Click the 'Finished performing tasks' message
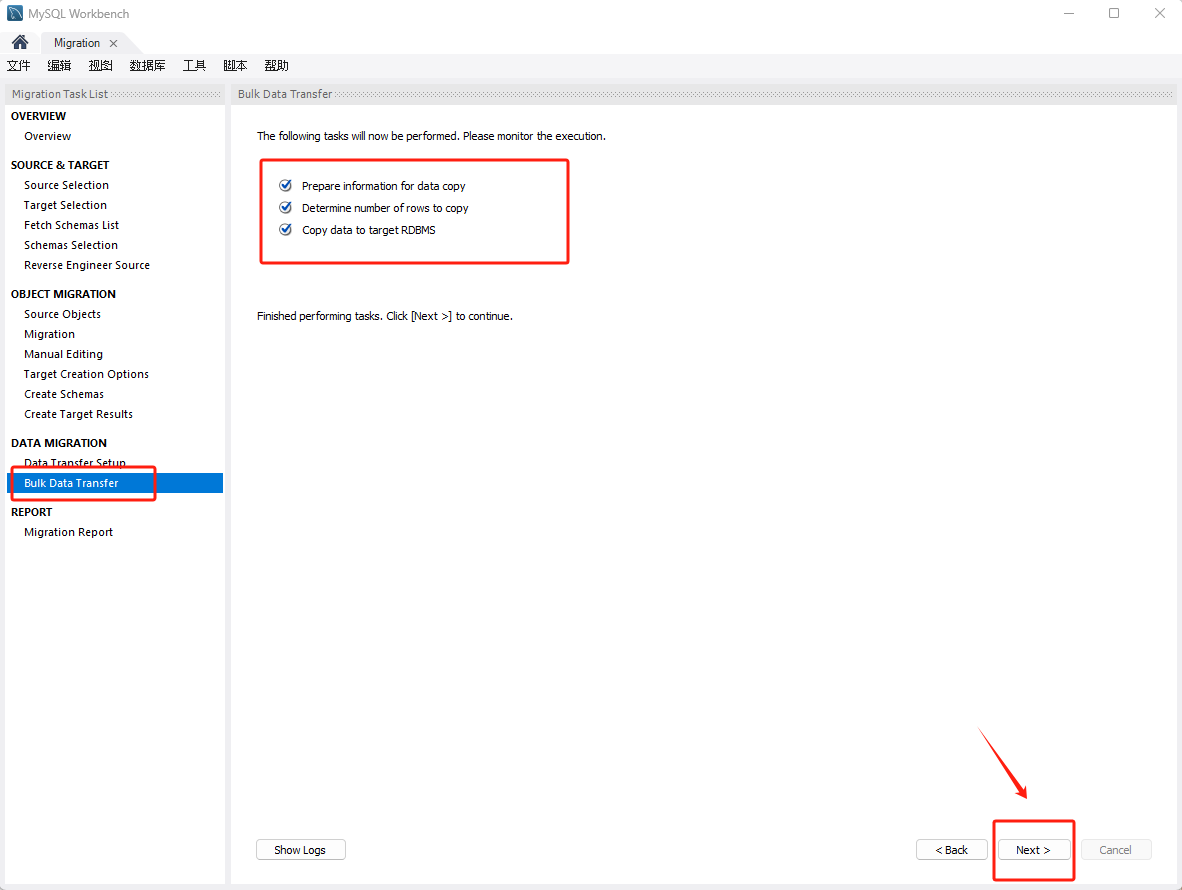1182x890 pixels. [384, 316]
